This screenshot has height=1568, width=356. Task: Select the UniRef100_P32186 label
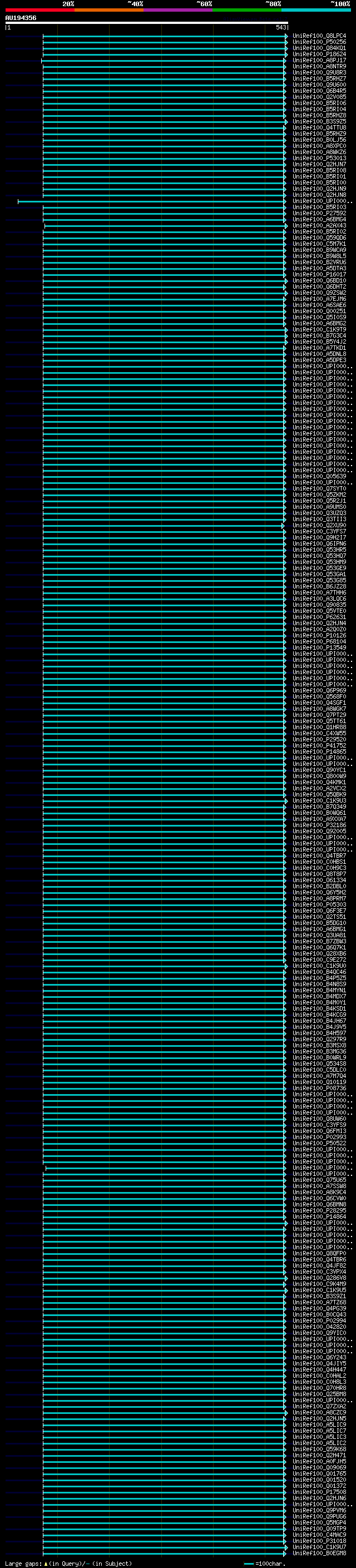point(319,825)
